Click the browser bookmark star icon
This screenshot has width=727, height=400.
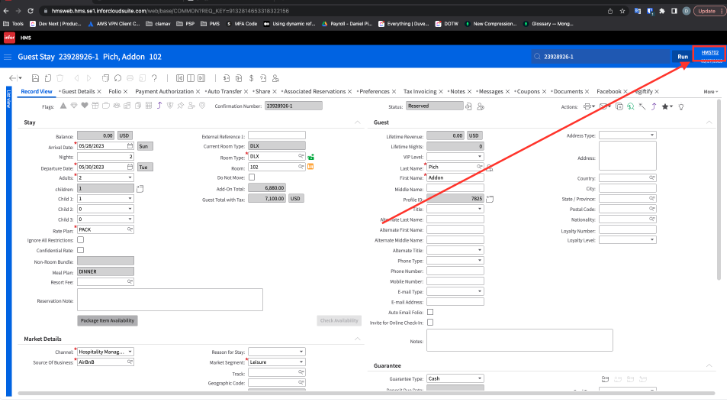pyautogui.click(x=622, y=11)
